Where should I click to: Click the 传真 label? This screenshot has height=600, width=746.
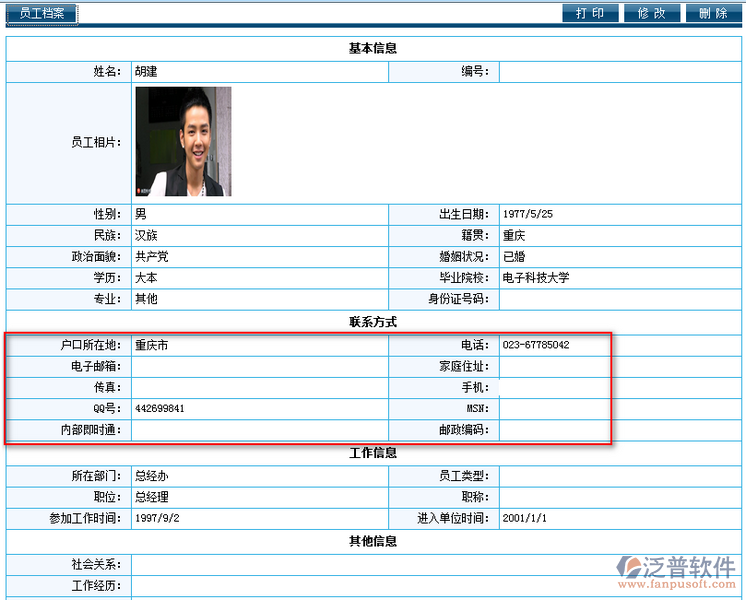[x=107, y=388]
